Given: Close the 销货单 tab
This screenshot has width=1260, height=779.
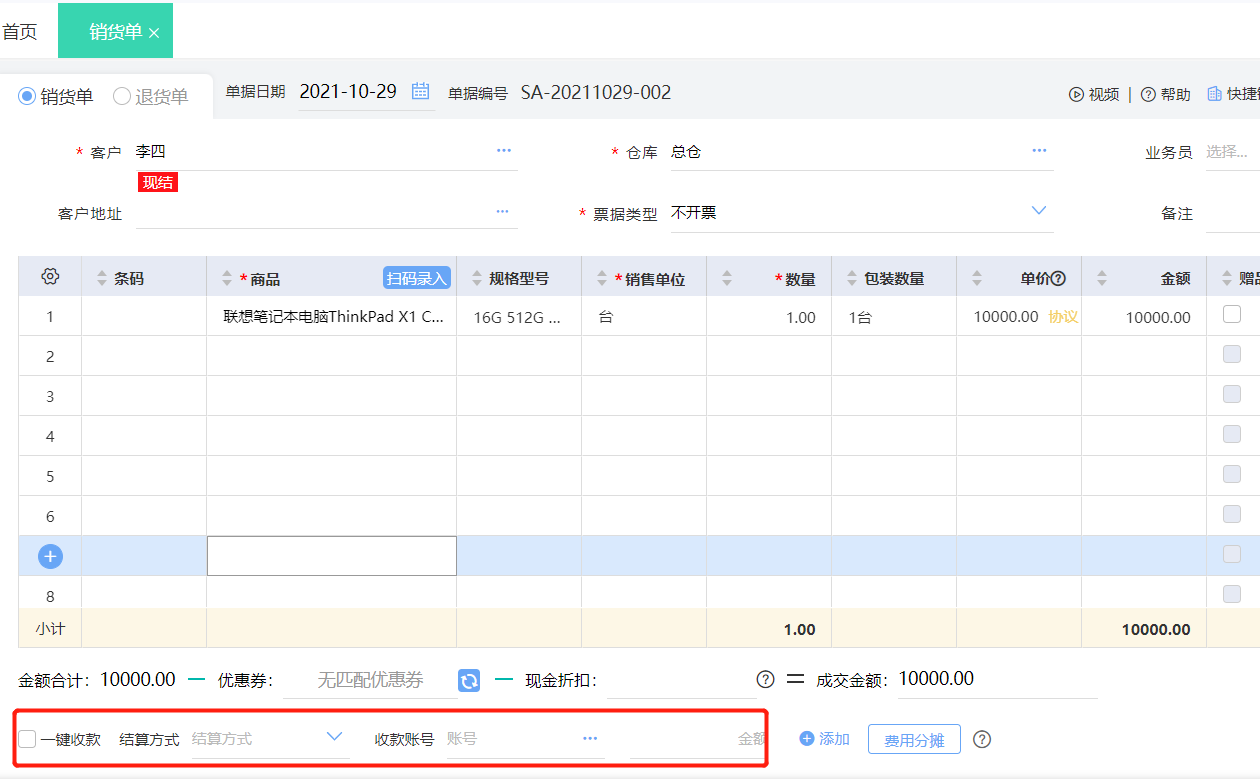Looking at the screenshot, I should 154,33.
